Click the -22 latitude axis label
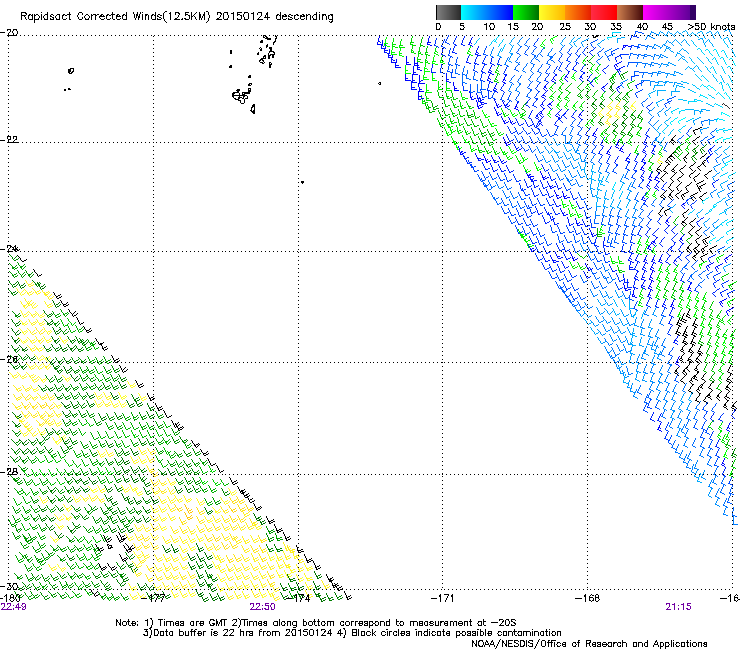This screenshot has width=740, height=650. 9,140
